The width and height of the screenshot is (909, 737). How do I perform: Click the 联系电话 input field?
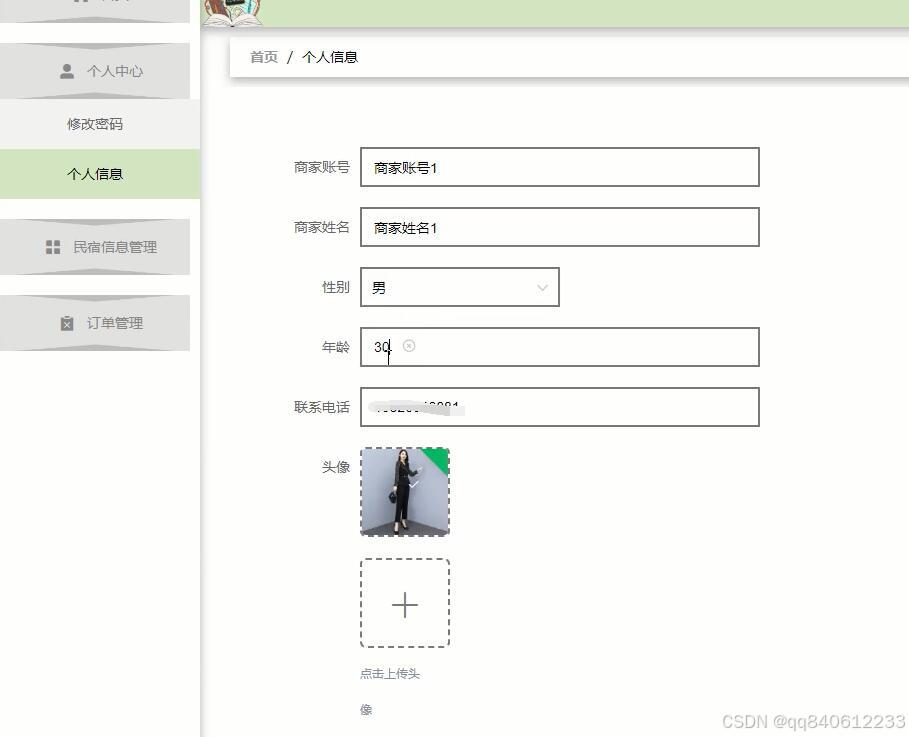pos(559,407)
